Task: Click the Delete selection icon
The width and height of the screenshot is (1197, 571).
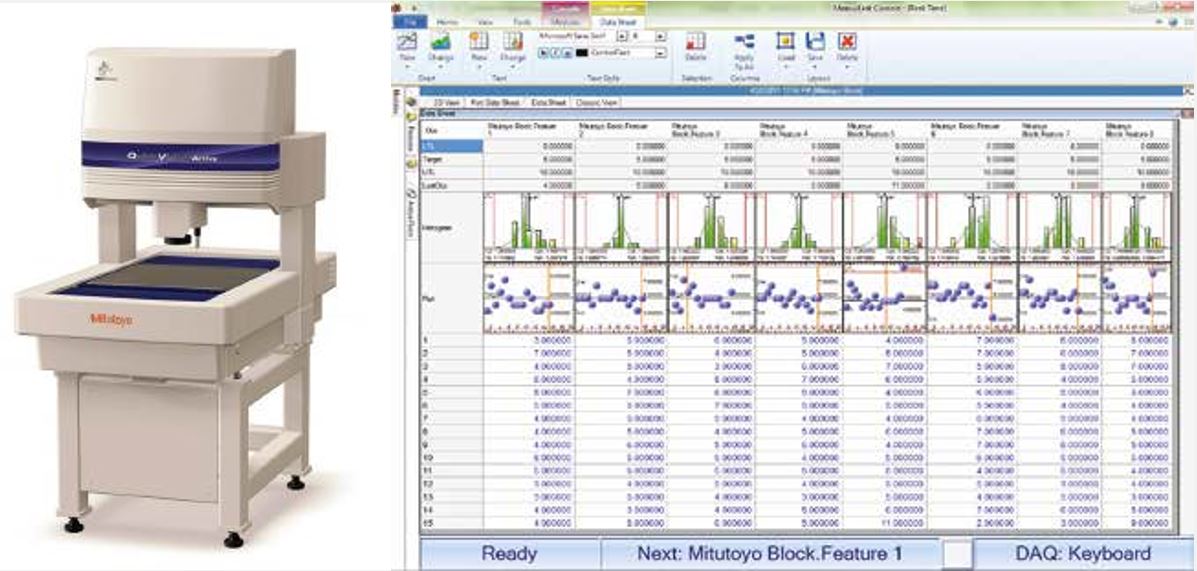Action: tap(695, 41)
